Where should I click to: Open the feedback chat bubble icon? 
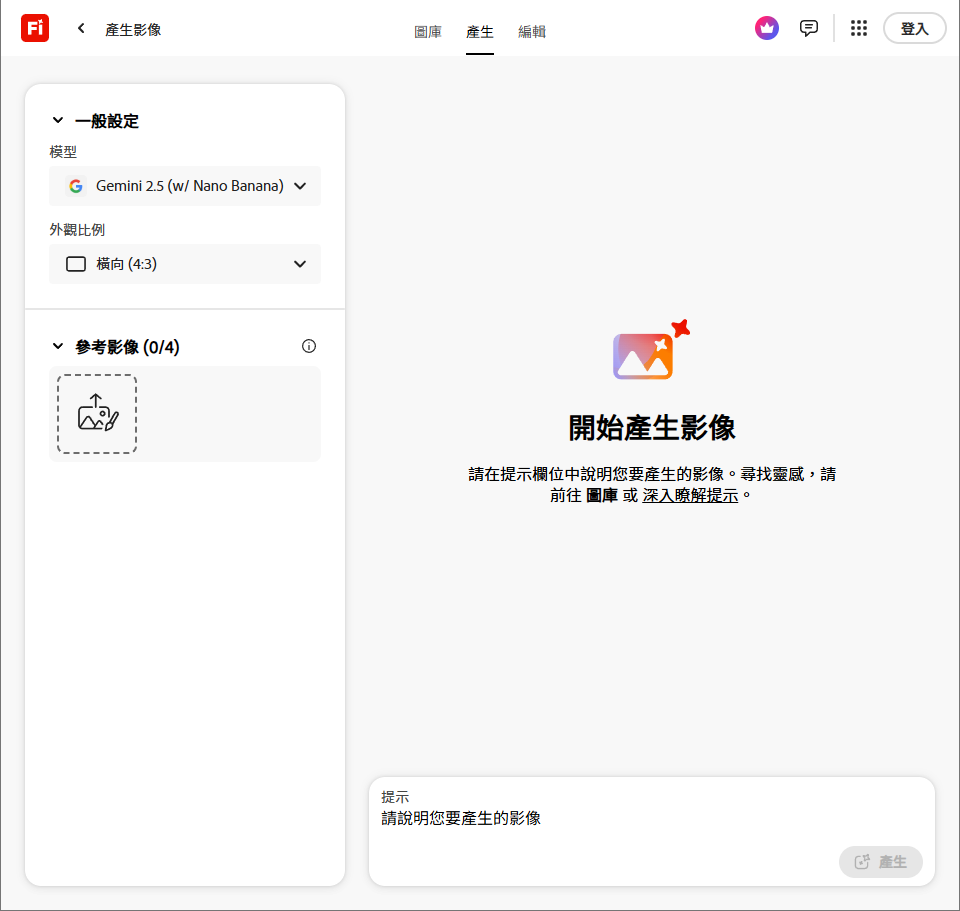[809, 28]
